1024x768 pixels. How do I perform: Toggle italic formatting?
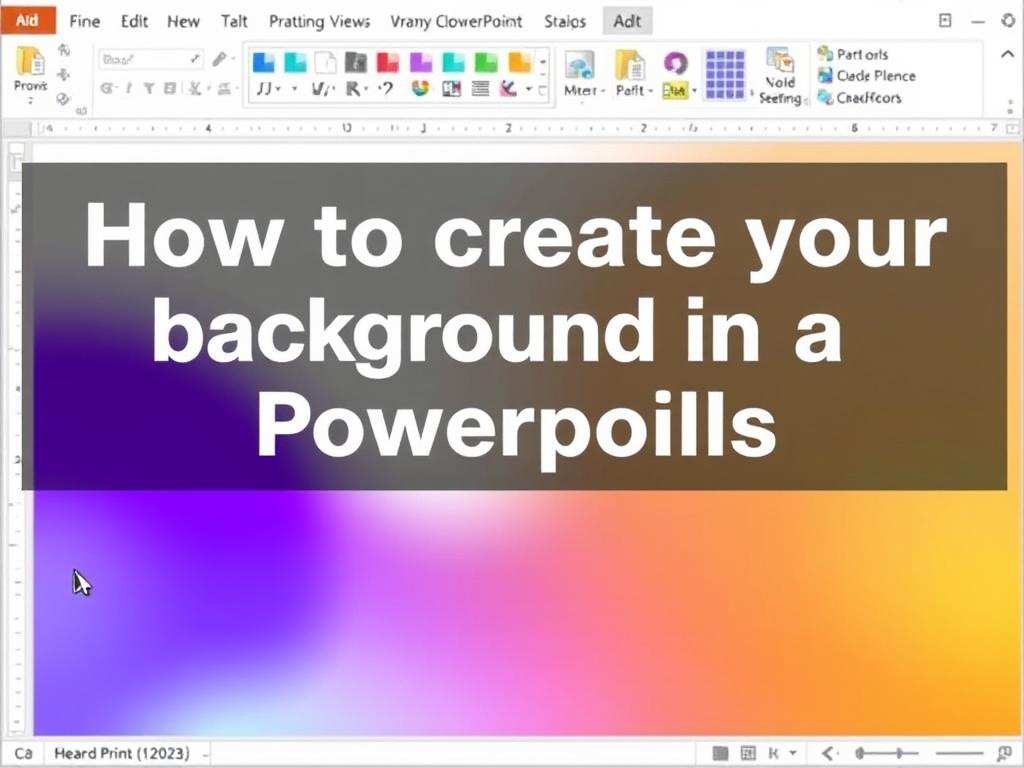(x=129, y=88)
